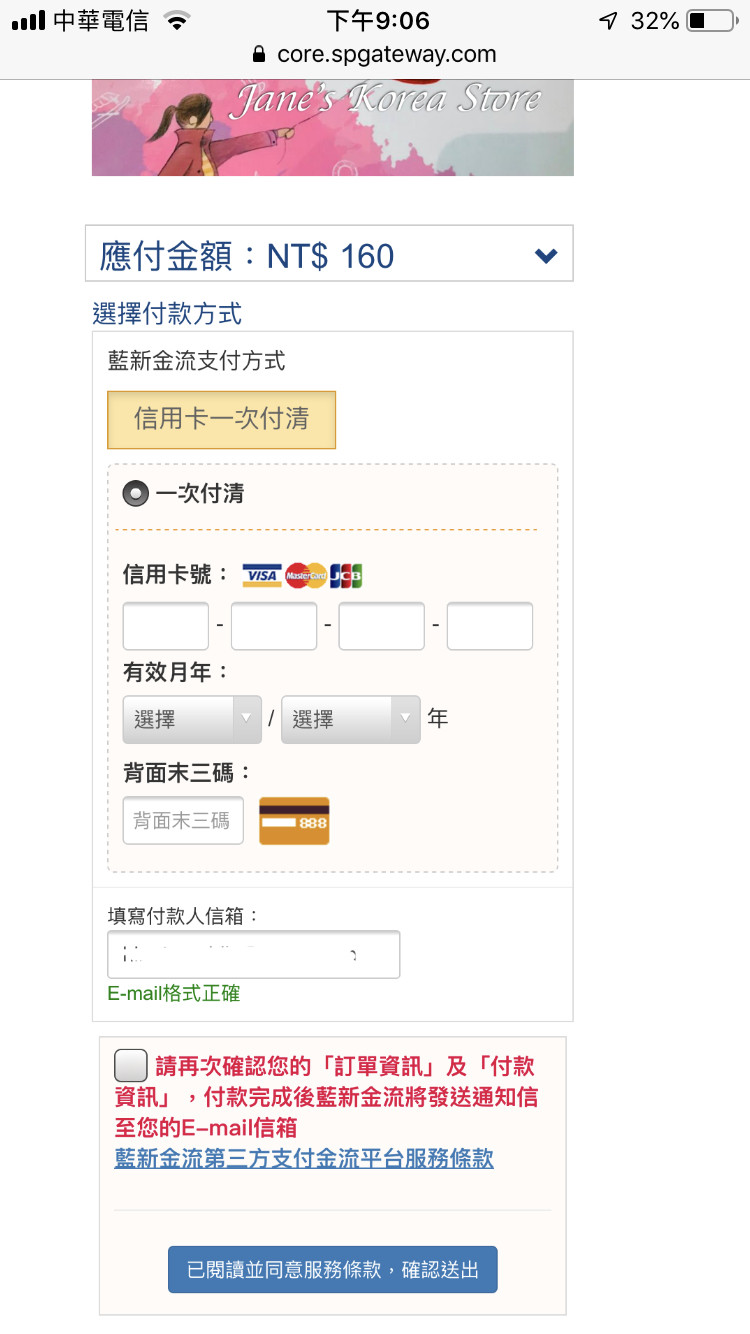This screenshot has width=750, height=1334.
Task: Tap the Jane's Korea Store banner
Action: [333, 128]
